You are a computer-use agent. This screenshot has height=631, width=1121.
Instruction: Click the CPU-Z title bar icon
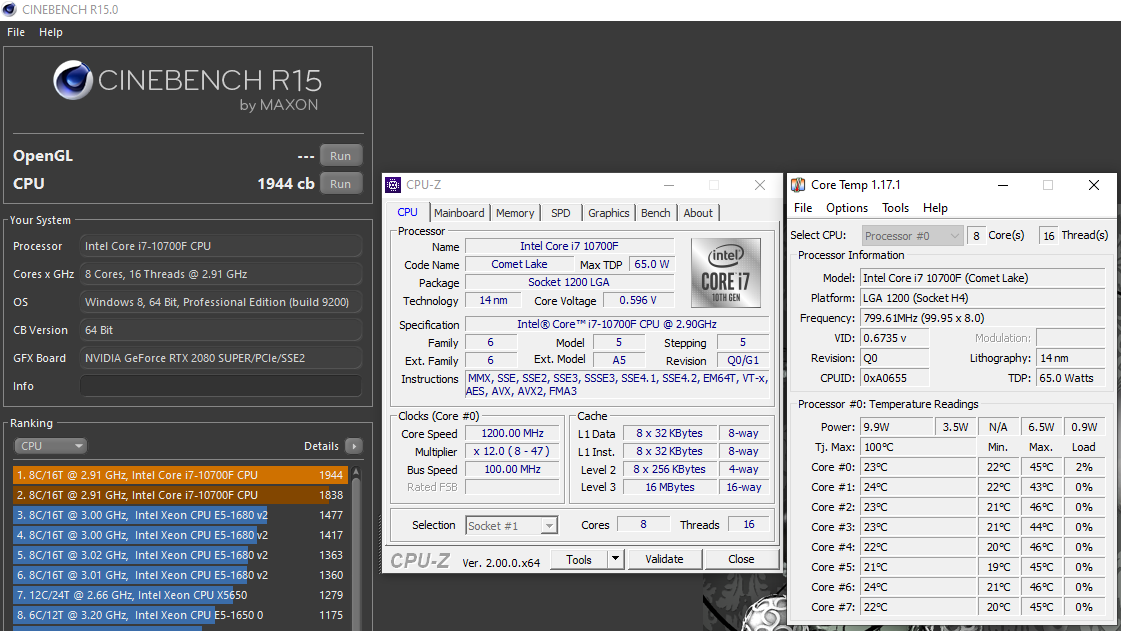pyautogui.click(x=393, y=185)
